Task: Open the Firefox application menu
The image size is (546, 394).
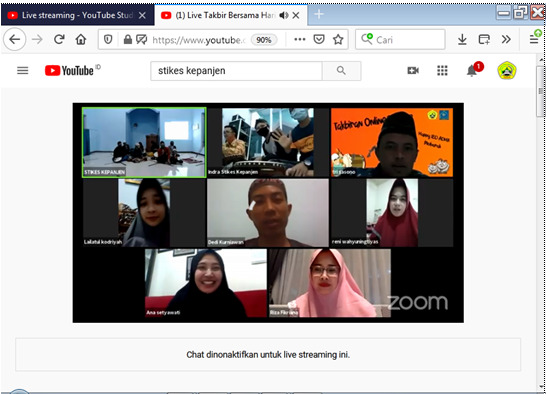Action: [x=535, y=39]
